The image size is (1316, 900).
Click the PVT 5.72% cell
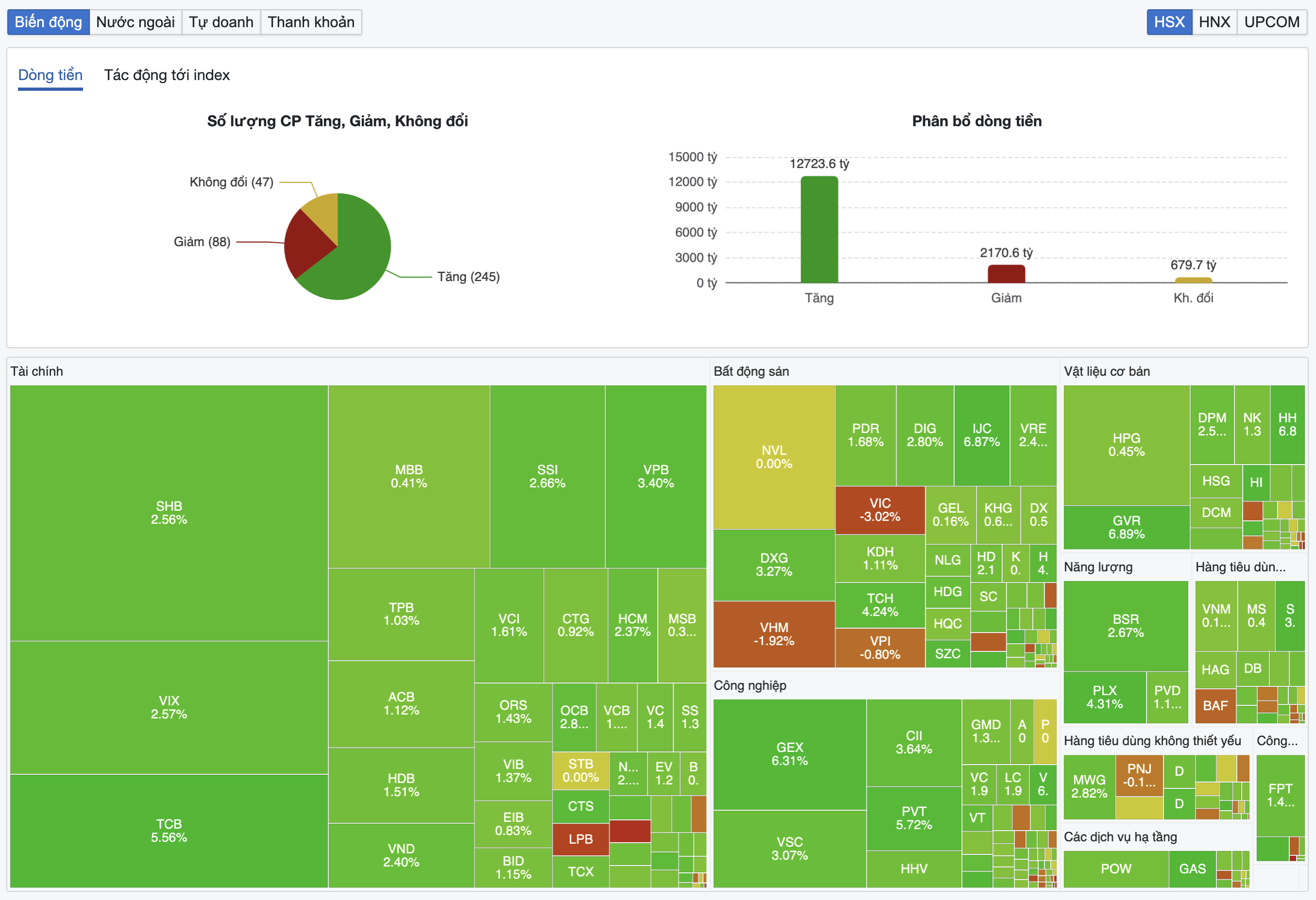pyautogui.click(x=913, y=818)
